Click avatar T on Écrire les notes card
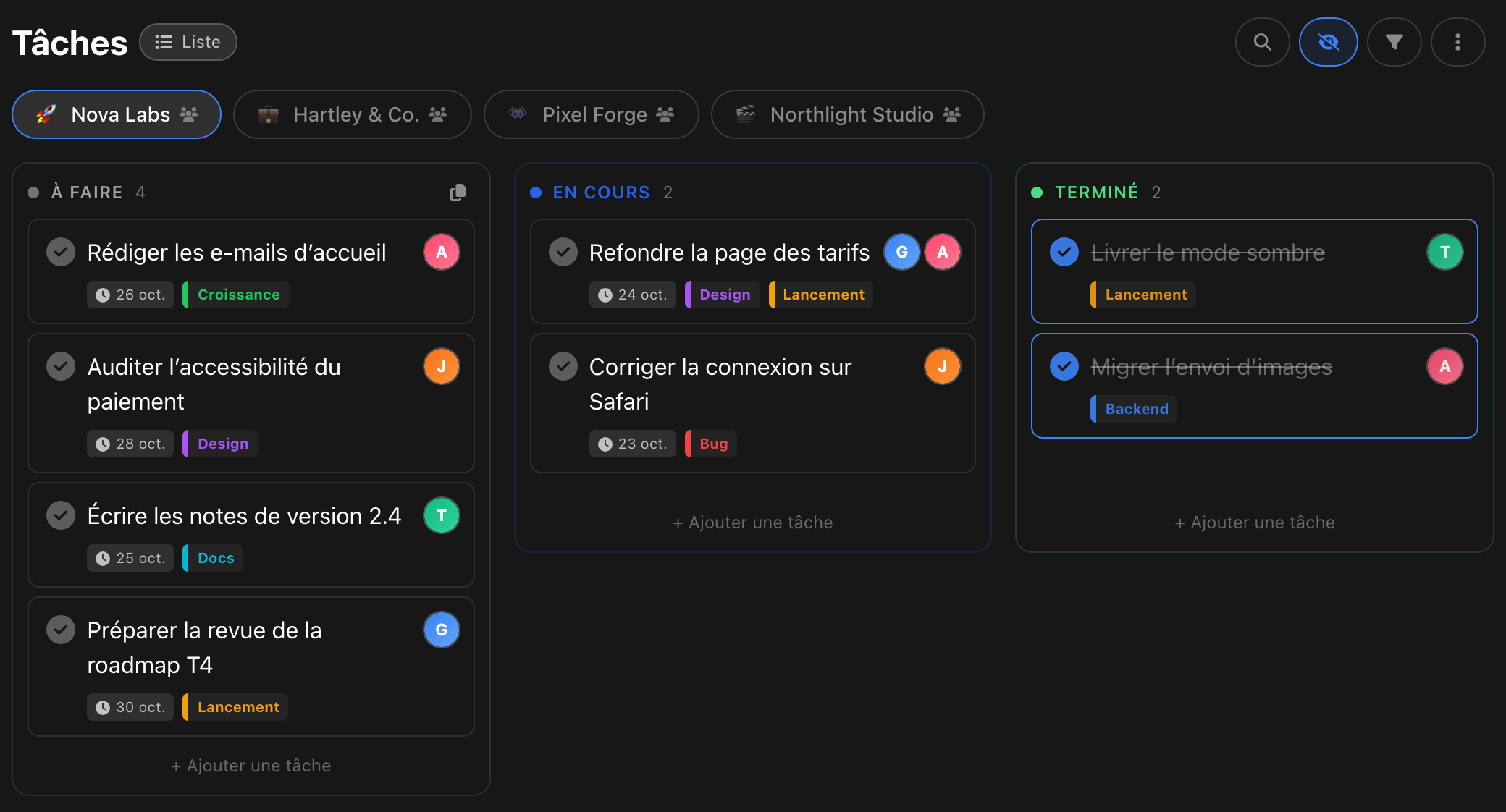 (442, 515)
